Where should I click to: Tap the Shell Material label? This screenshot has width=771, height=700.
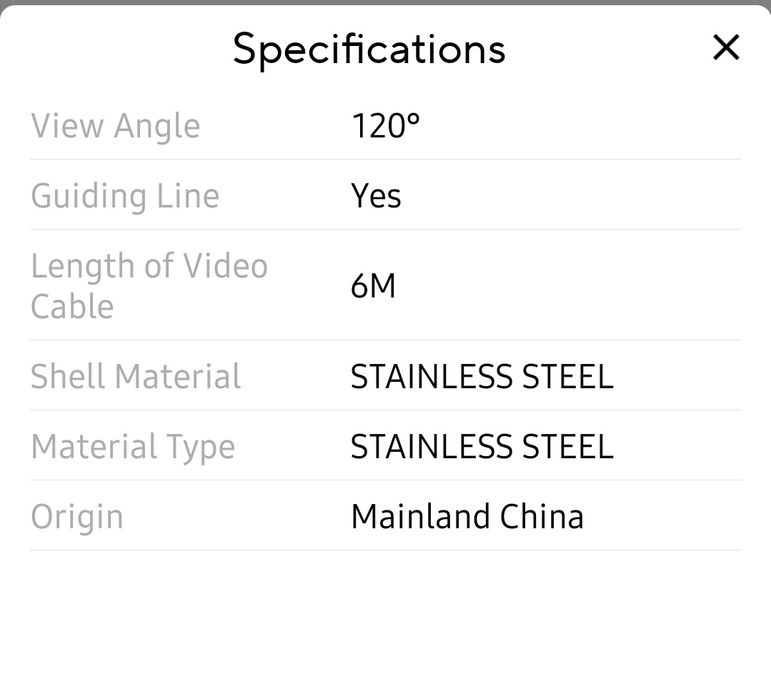[135, 377]
